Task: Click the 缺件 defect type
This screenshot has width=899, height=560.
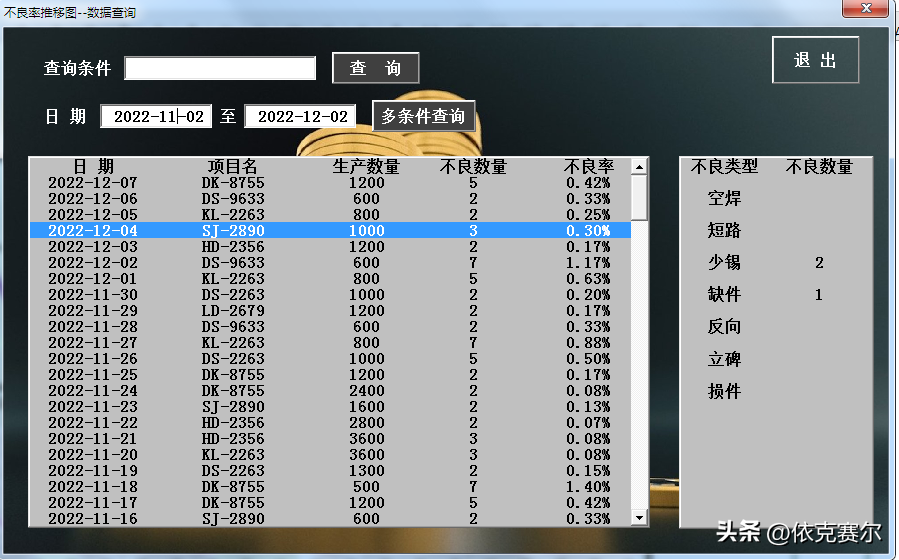Action: pyautogui.click(x=724, y=295)
